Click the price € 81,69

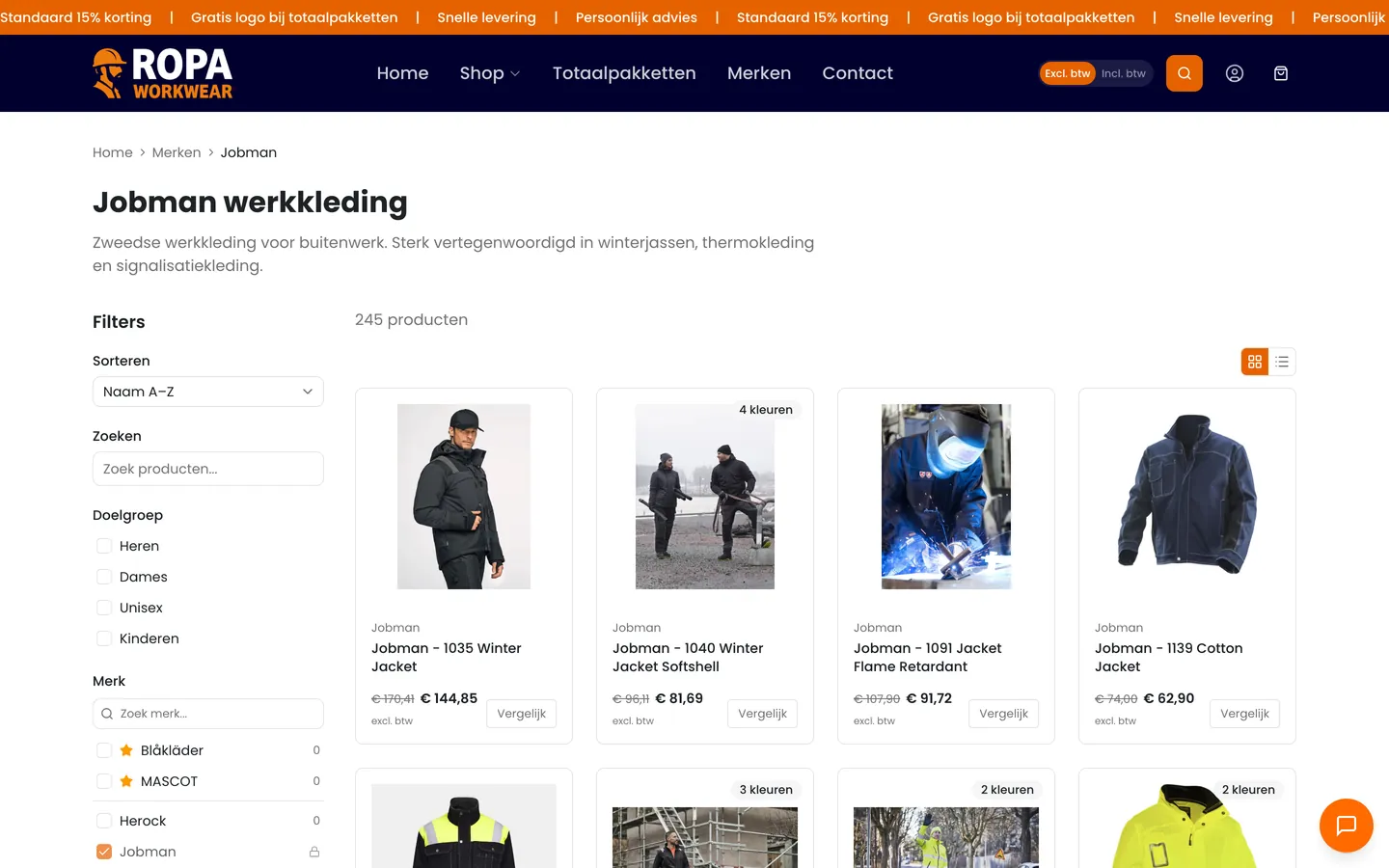(679, 698)
